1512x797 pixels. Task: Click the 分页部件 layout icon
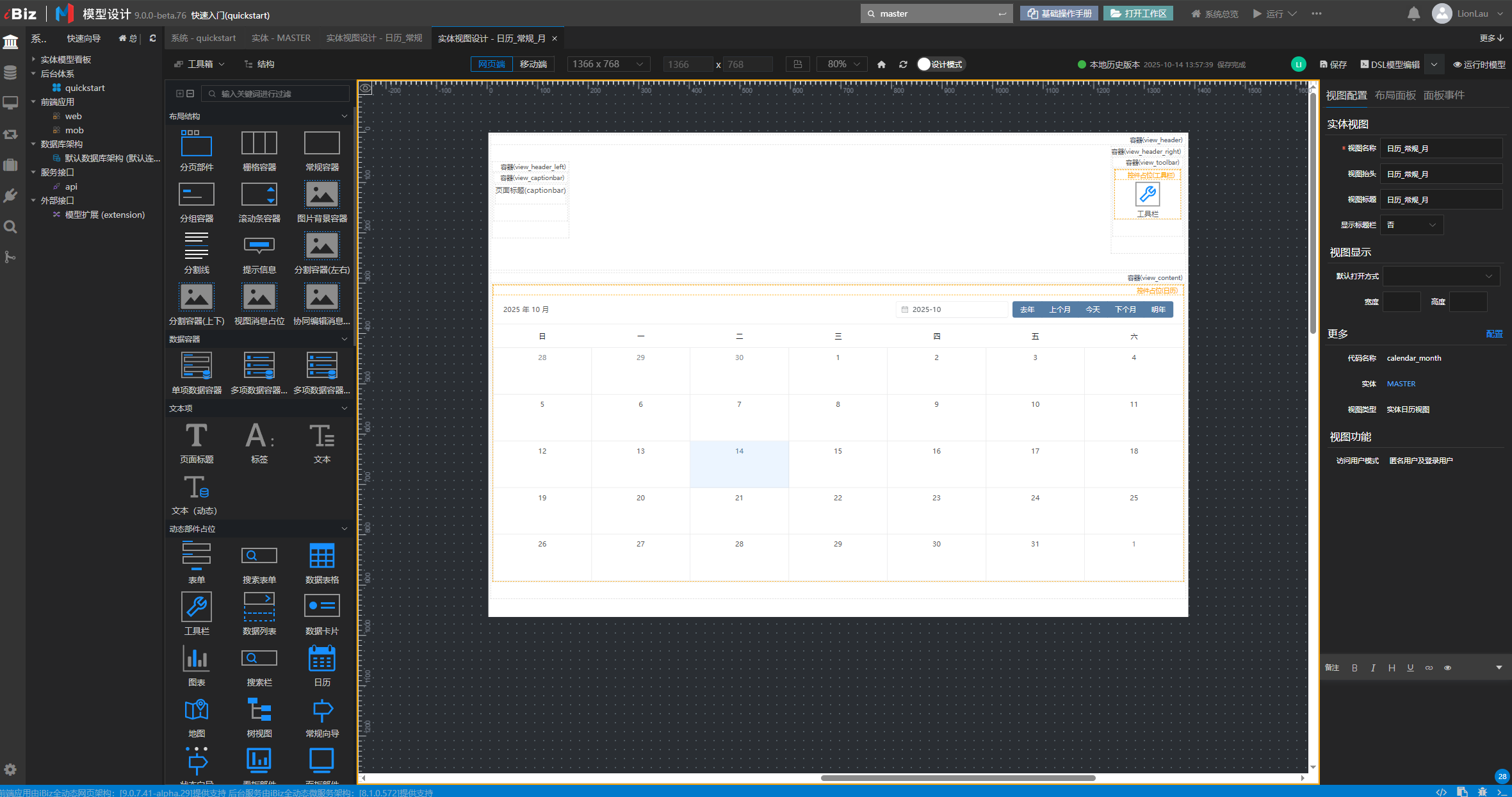197,144
